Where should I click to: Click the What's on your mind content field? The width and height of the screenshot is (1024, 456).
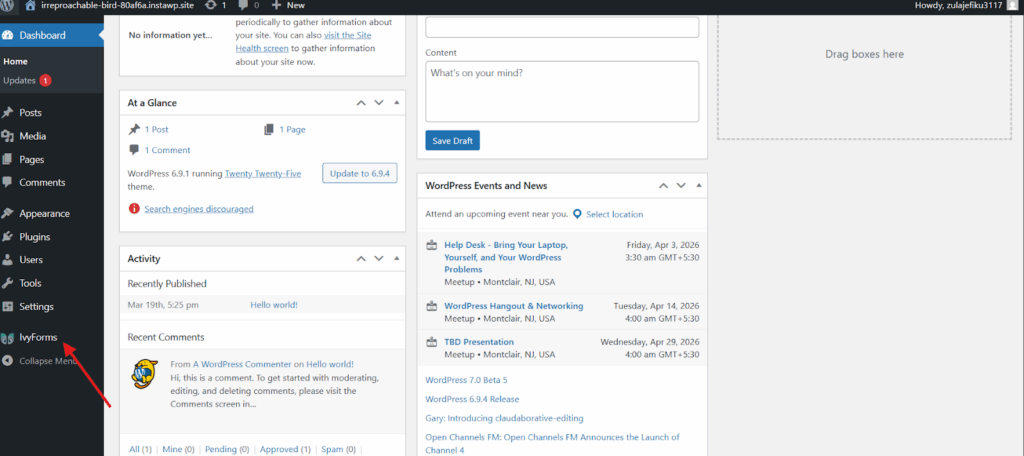tap(562, 91)
